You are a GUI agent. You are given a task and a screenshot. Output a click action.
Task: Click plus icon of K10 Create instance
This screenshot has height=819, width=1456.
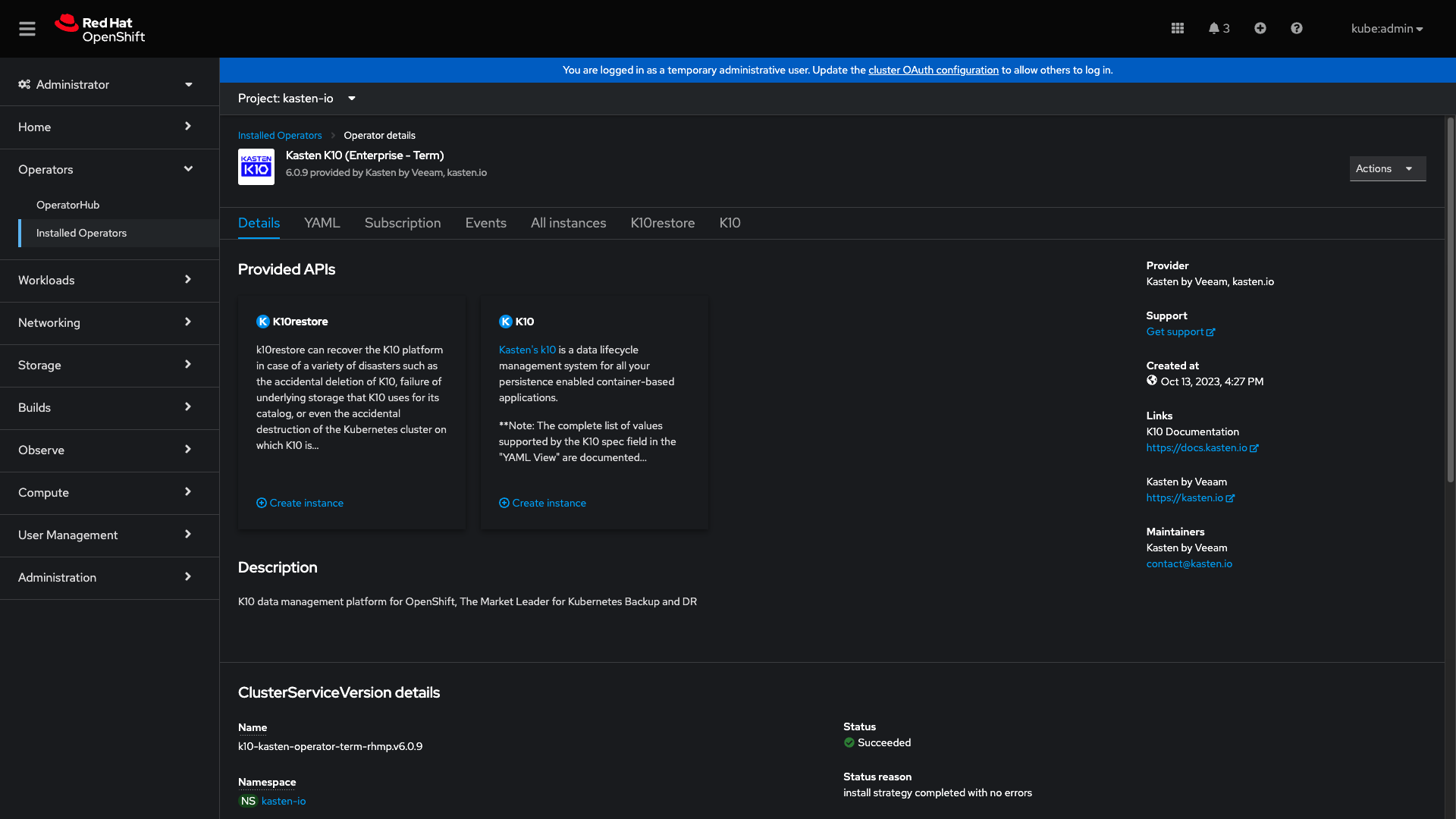[504, 503]
